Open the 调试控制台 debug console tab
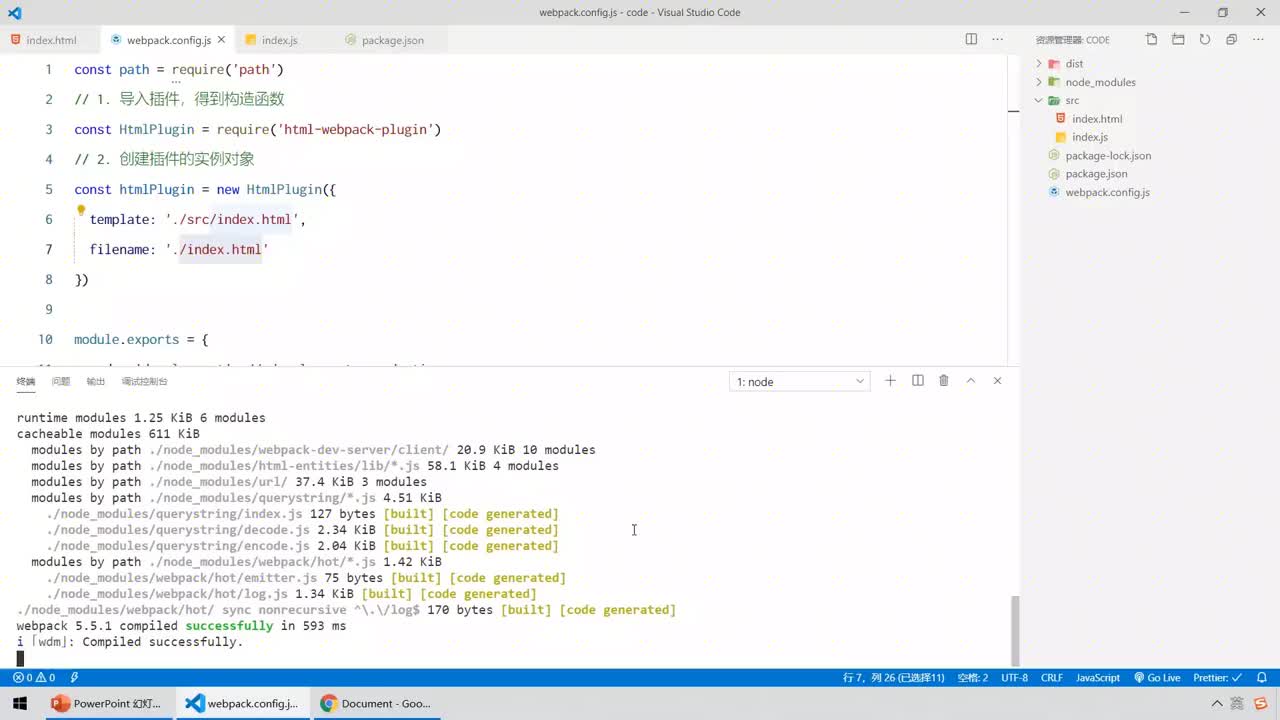The image size is (1280, 720). [145, 381]
